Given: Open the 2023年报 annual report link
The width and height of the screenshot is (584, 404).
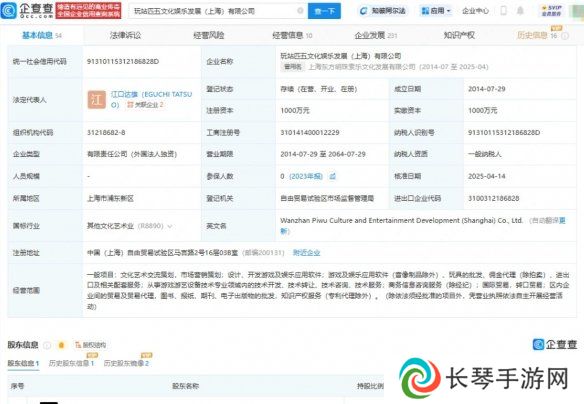Looking at the screenshot, I should [x=306, y=176].
